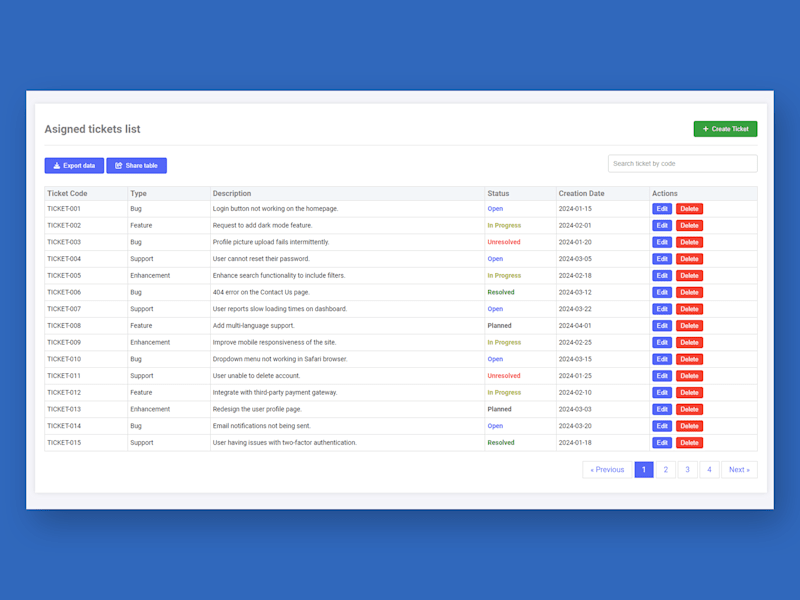Click the plus icon in Create Ticket

706,129
